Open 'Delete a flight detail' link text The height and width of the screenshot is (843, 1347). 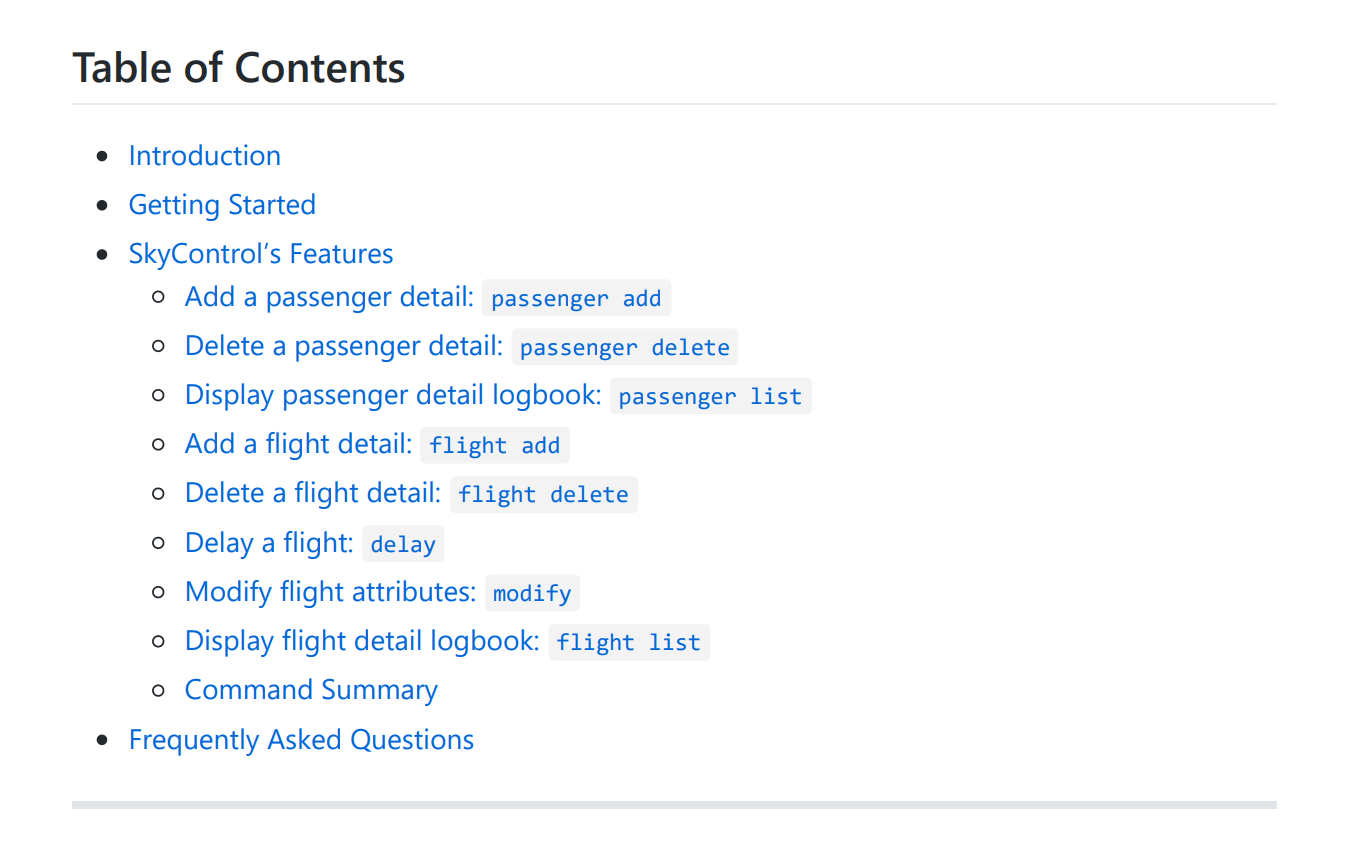[312, 493]
